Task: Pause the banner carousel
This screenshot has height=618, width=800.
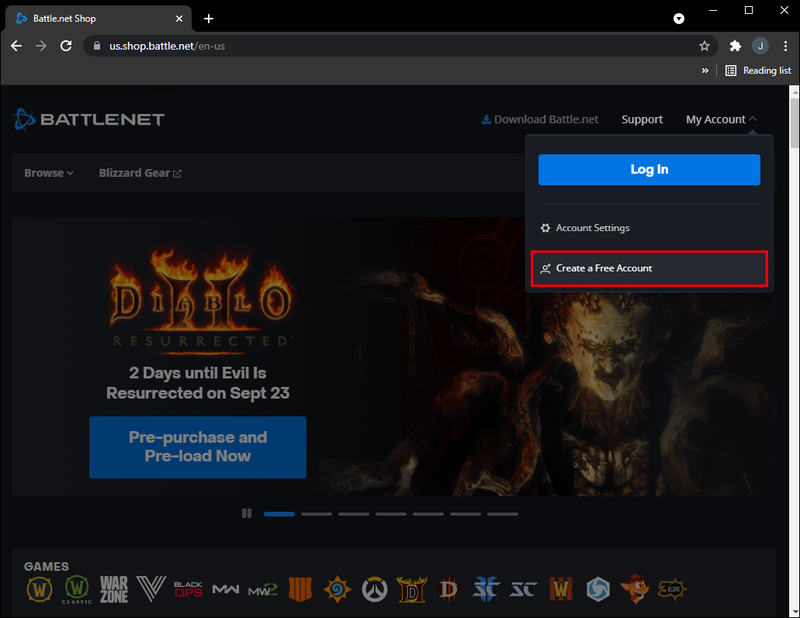Action: 246,513
